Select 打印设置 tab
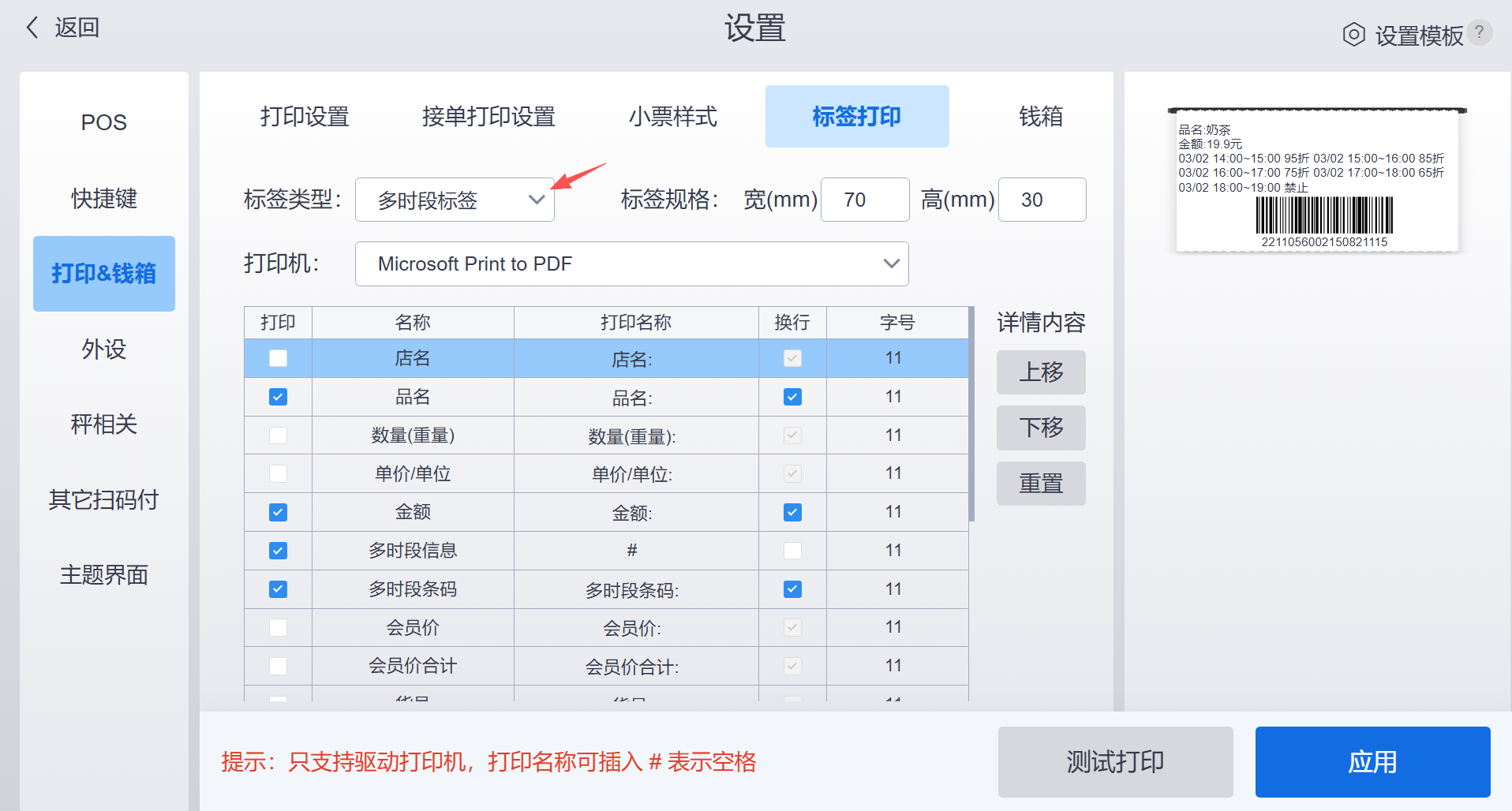The height and width of the screenshot is (811, 1512). [x=305, y=117]
